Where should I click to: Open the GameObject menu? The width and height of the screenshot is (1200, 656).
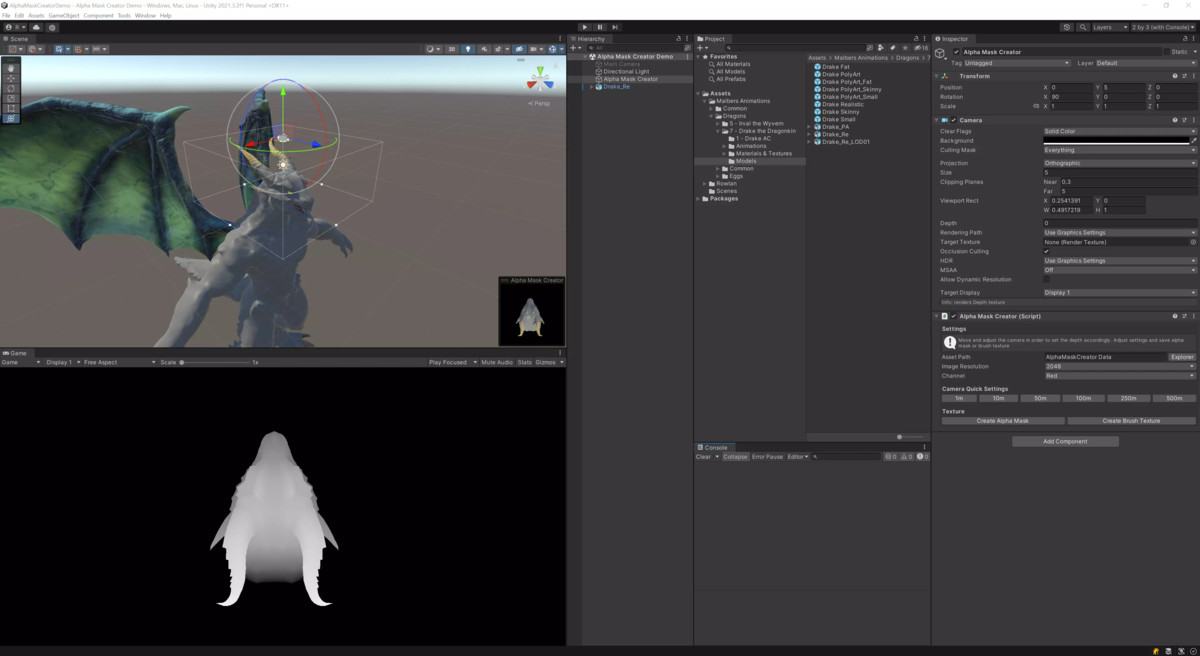coord(64,16)
